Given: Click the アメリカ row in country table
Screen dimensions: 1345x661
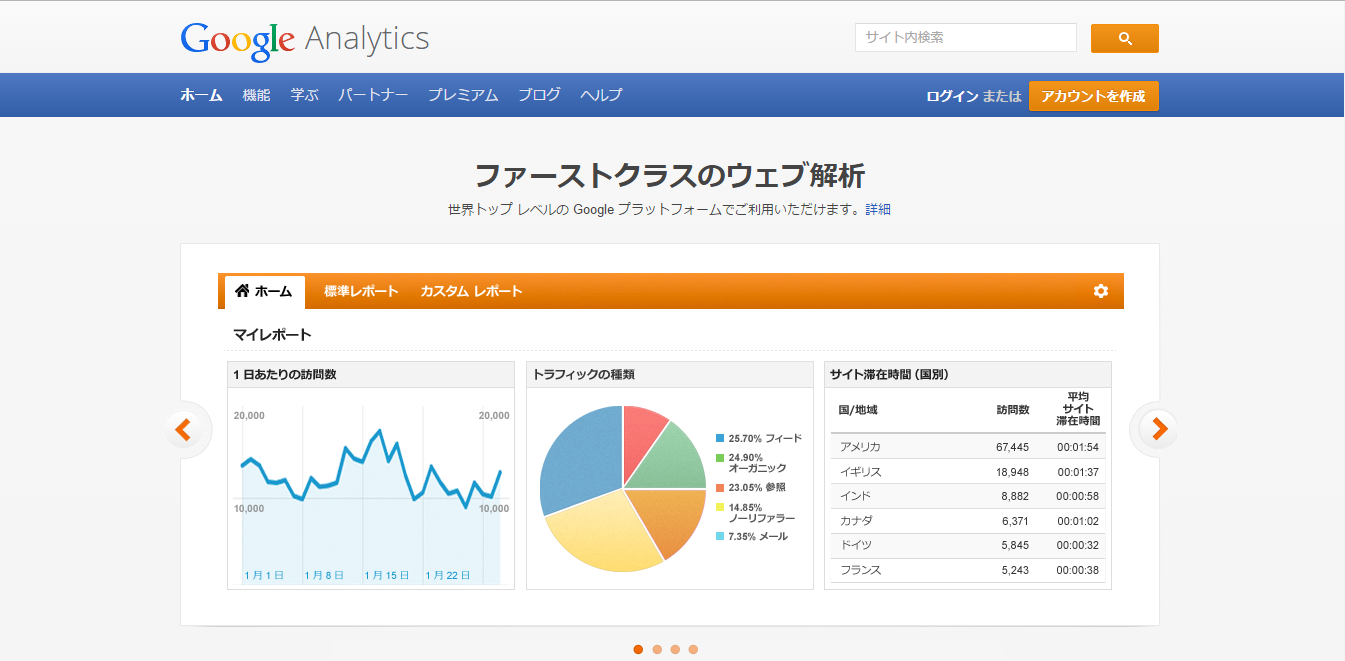Looking at the screenshot, I should [x=967, y=447].
